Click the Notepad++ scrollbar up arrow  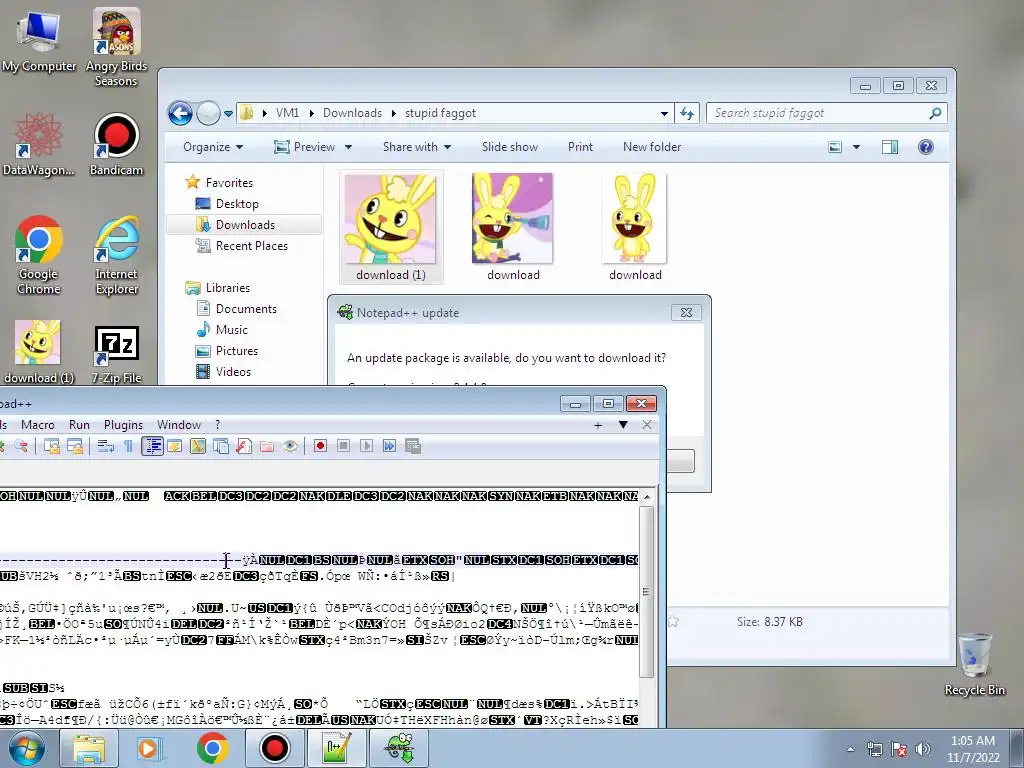point(647,497)
